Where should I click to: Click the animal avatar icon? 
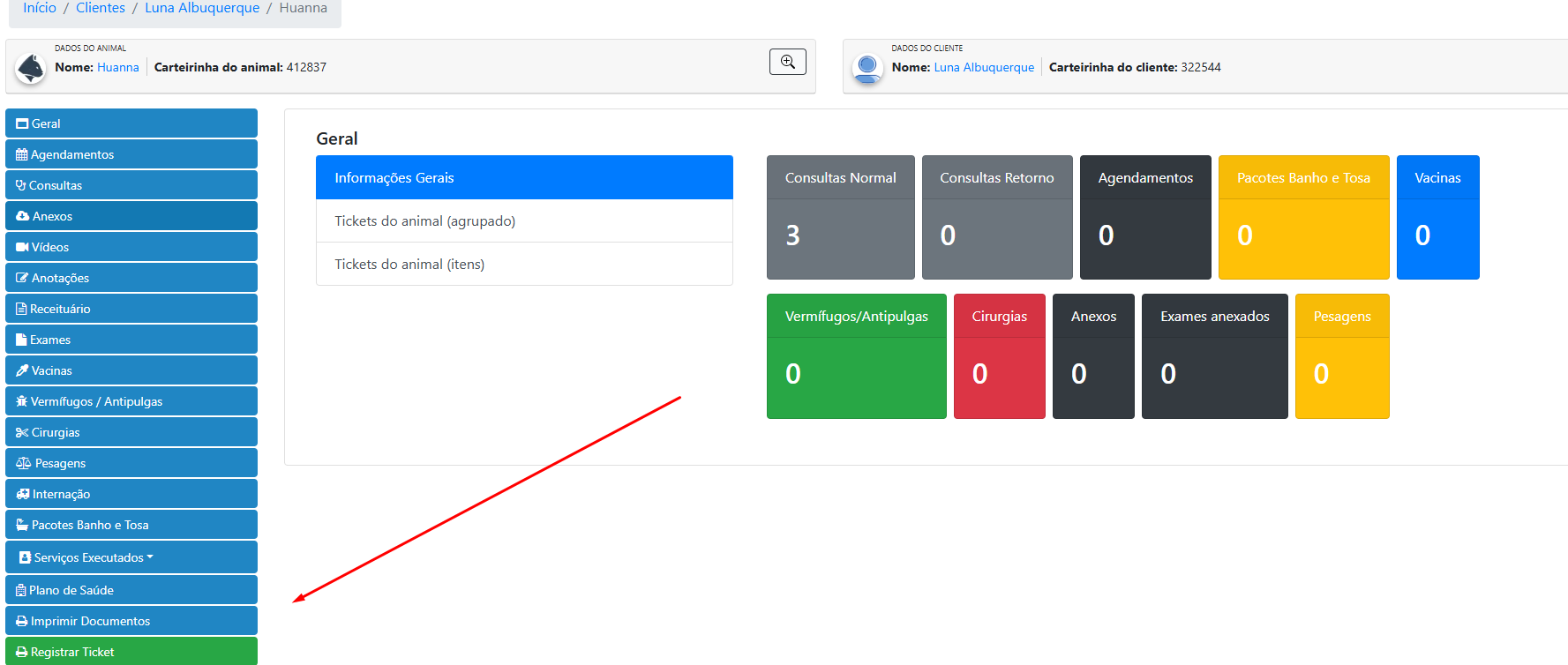point(31,68)
